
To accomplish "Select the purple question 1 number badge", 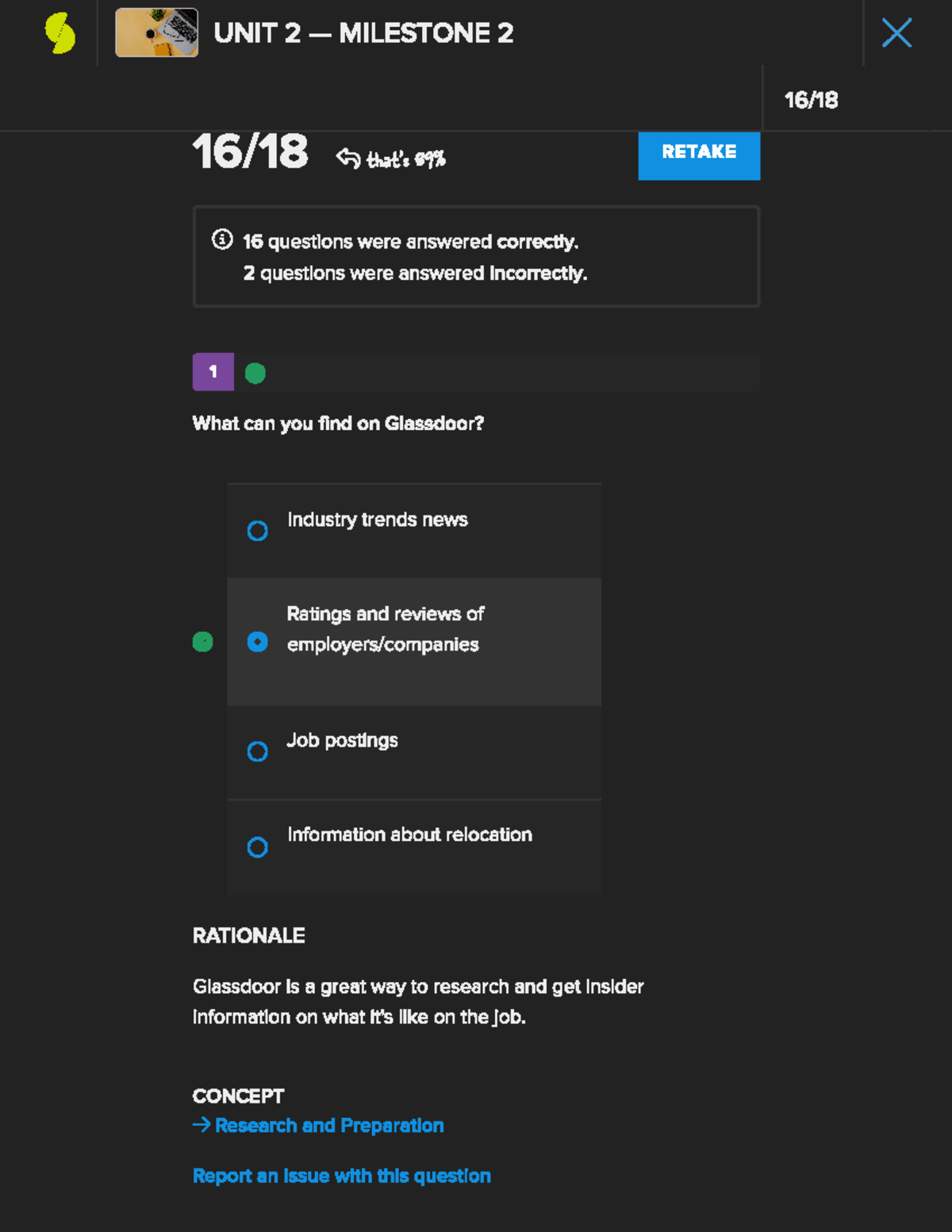I will [x=213, y=371].
